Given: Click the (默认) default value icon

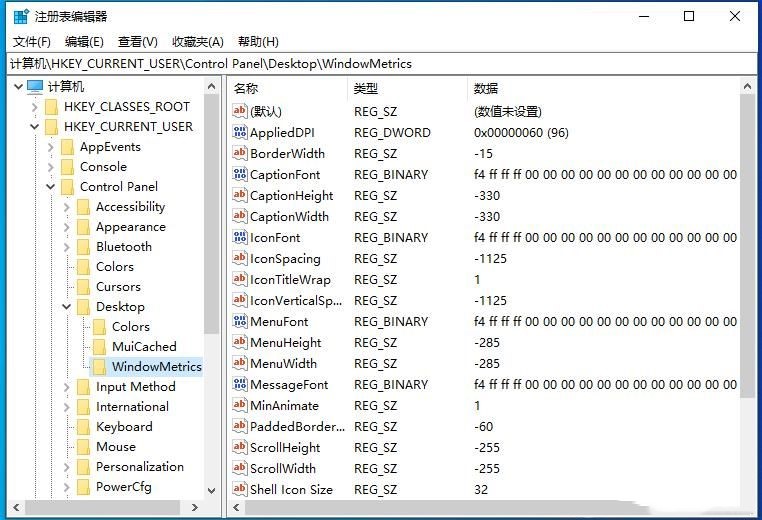Looking at the screenshot, I should 240,111.
